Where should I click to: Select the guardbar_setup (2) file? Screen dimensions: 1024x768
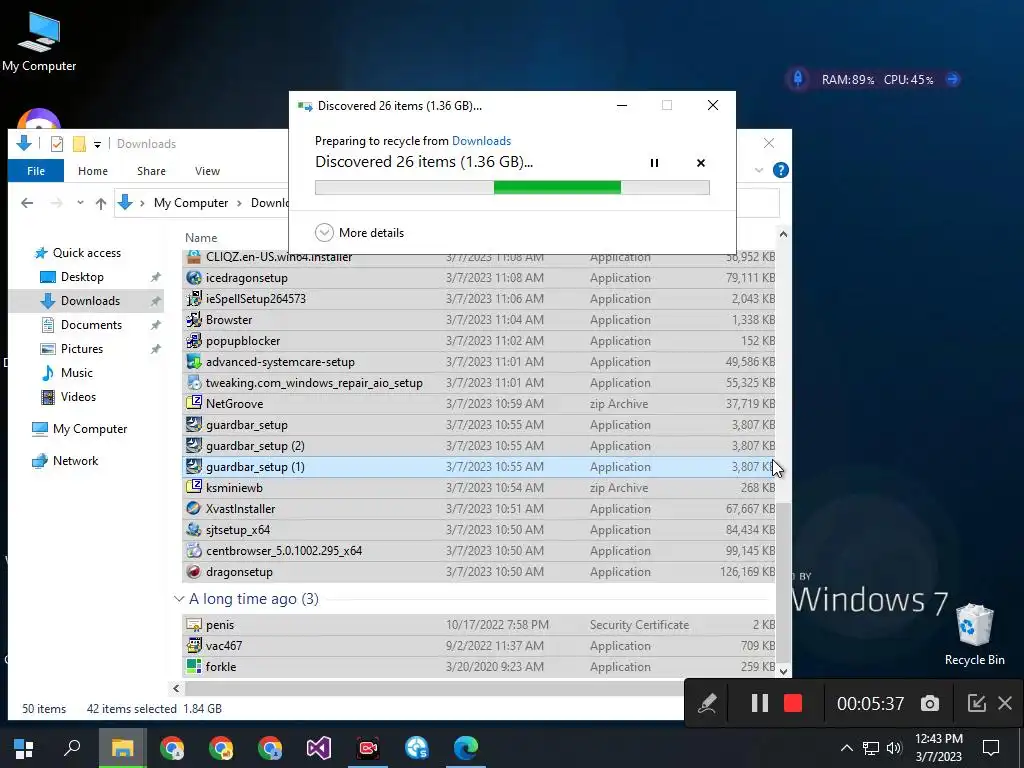[x=479, y=446]
